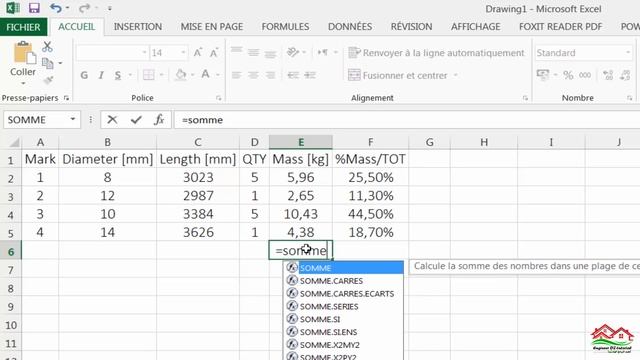Open the Presse-papiers dialog launcher
Image resolution: width=640 pixels, height=360 pixels.
[x=66, y=98]
